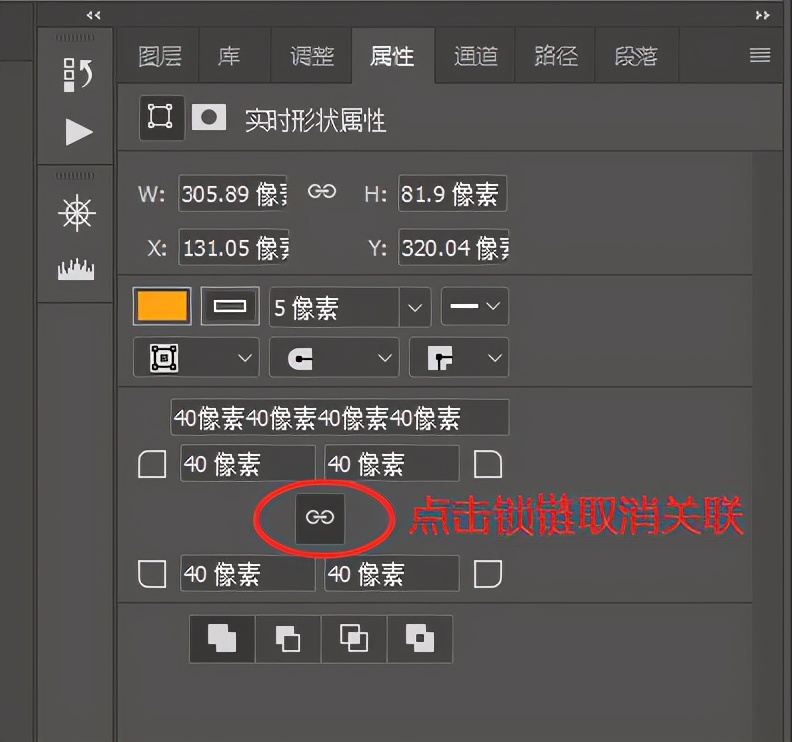Open the Navigator wheel icon
This screenshot has height=742, width=792.
(77, 213)
